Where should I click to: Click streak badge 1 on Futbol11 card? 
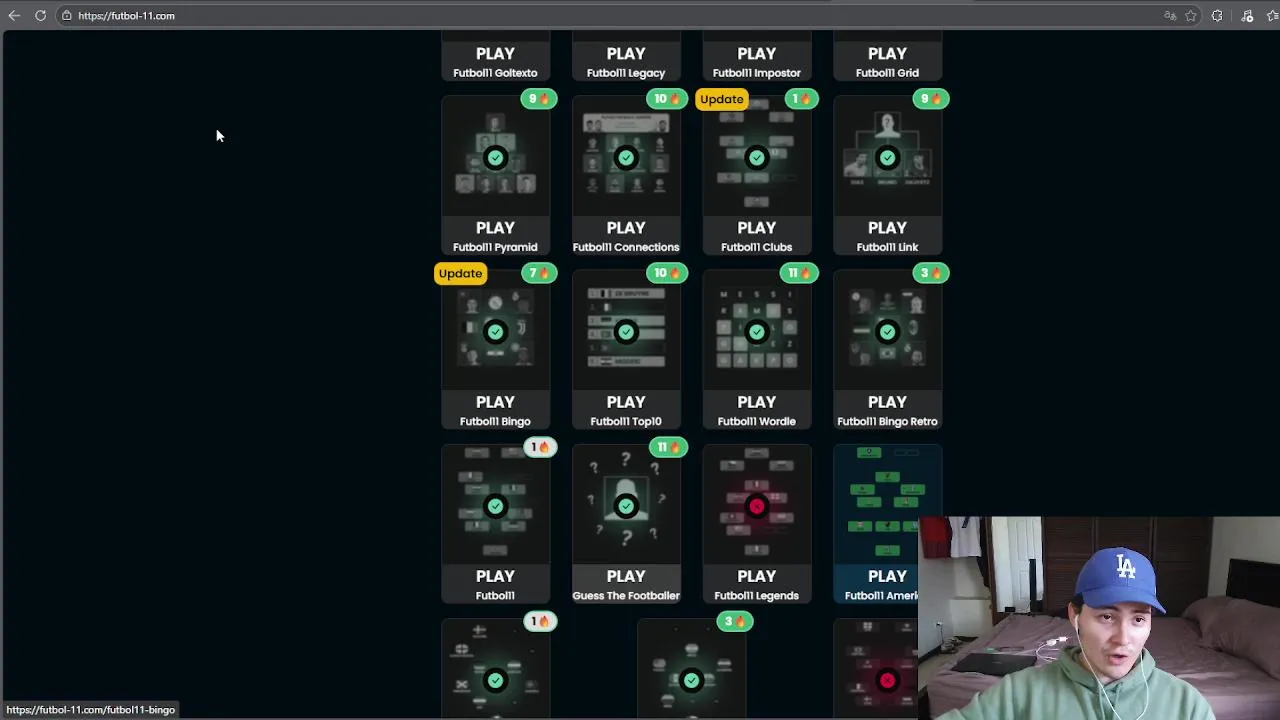pyautogui.click(x=540, y=447)
